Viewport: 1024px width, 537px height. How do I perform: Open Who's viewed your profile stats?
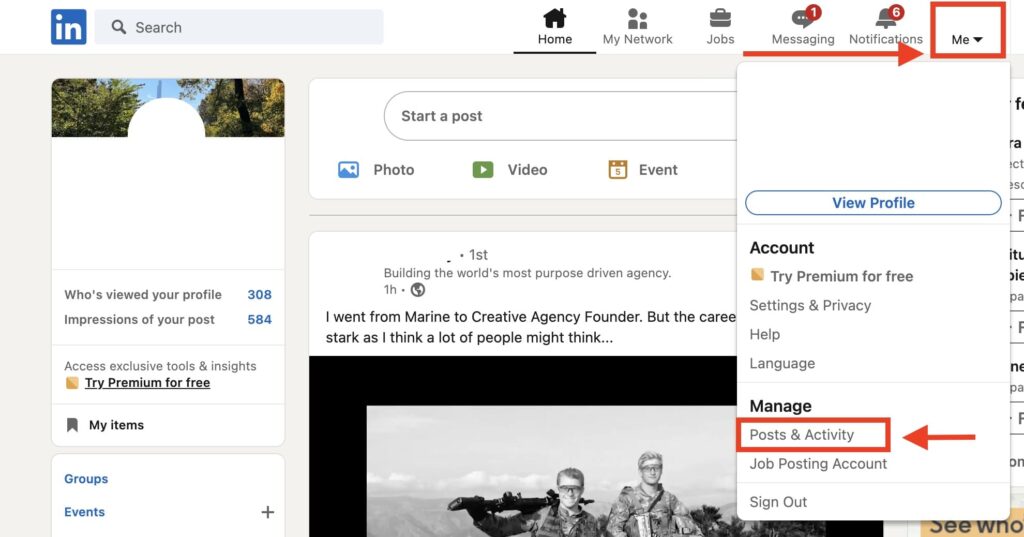(143, 295)
